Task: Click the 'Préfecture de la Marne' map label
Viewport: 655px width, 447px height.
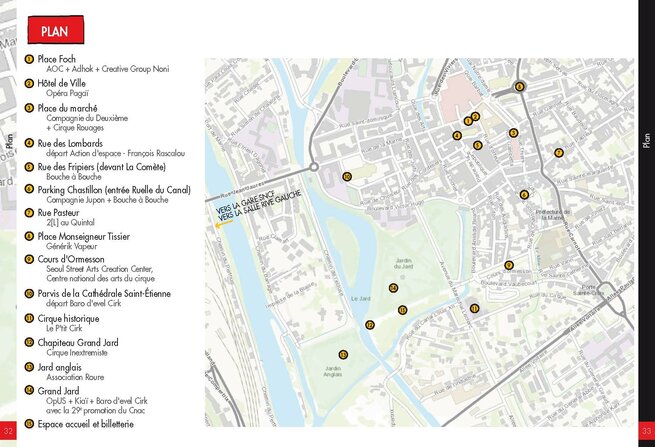Action: 553,214
